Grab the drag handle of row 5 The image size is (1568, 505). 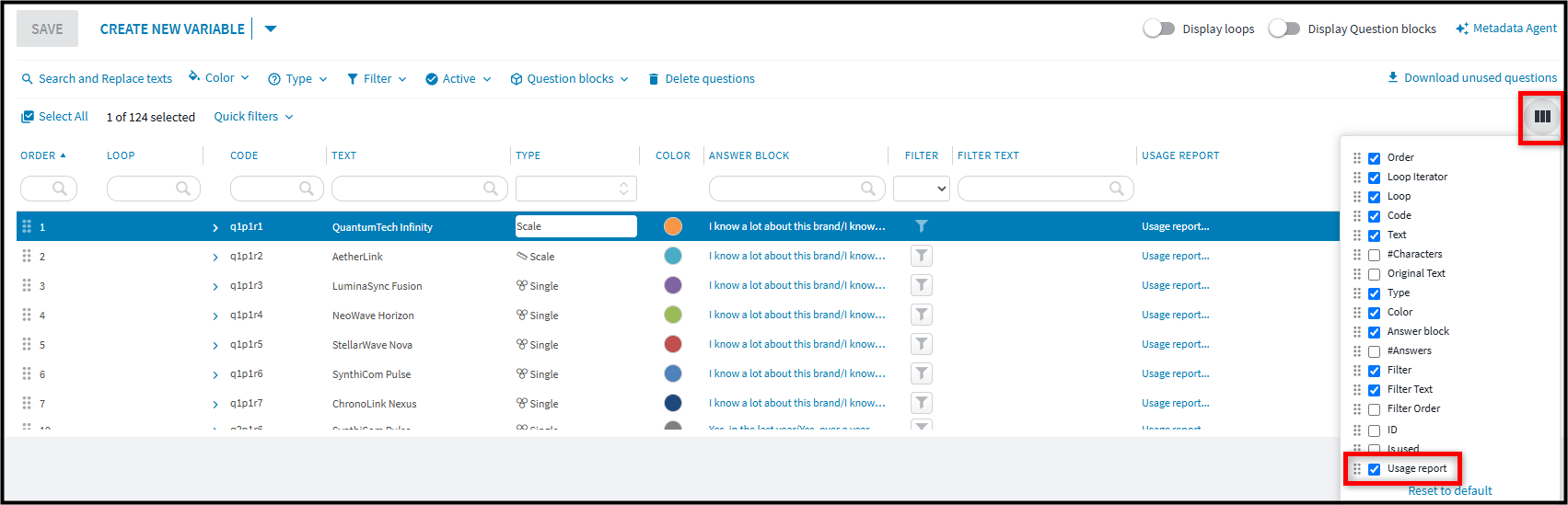[27, 344]
